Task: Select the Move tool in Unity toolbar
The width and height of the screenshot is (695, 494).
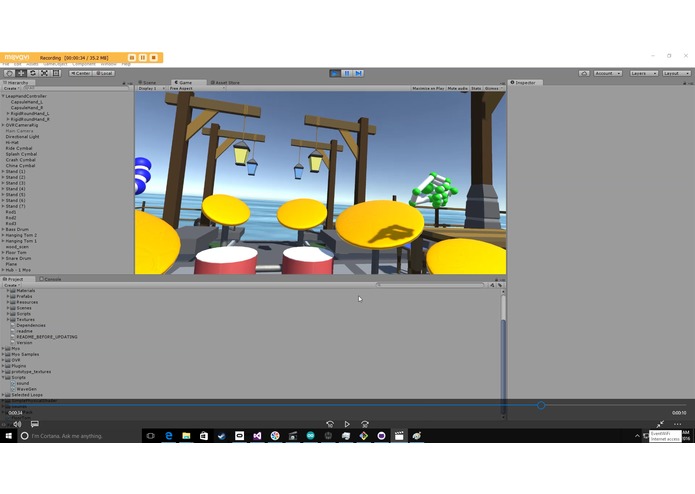Action: click(21, 73)
